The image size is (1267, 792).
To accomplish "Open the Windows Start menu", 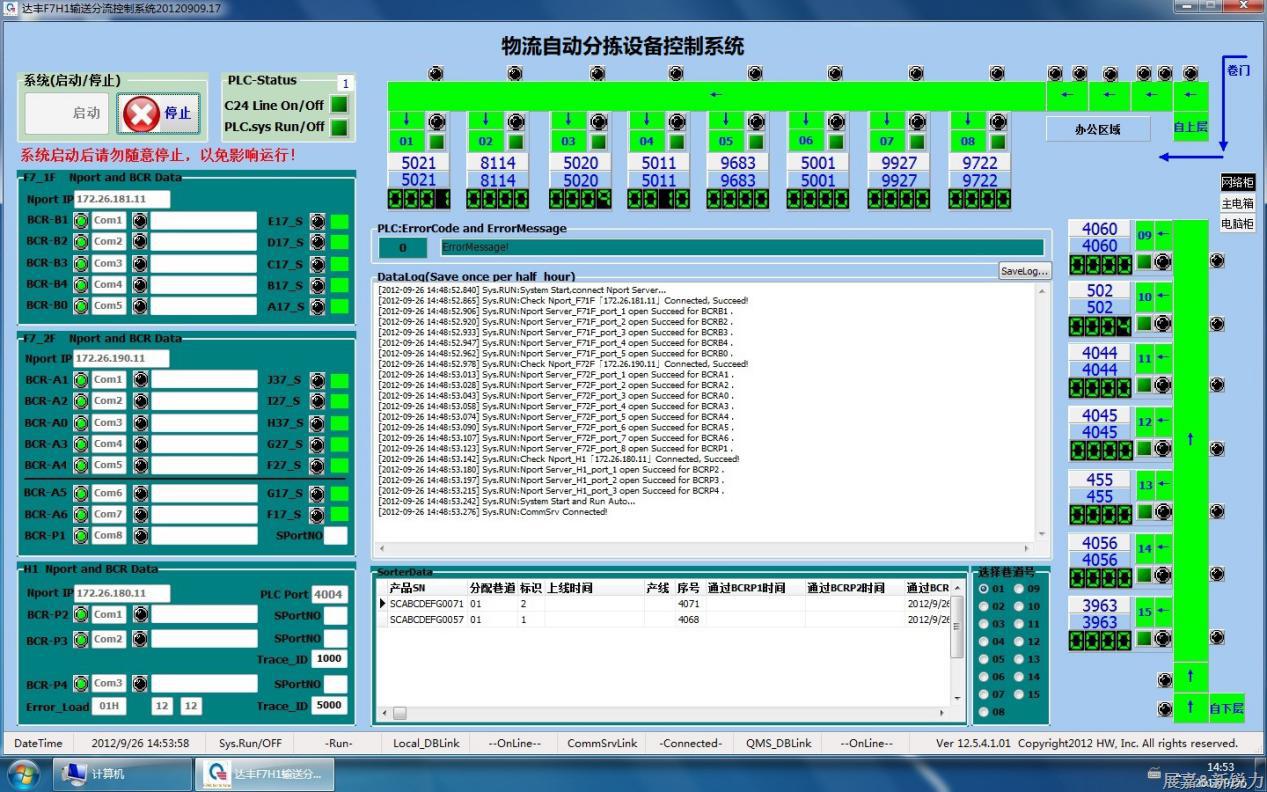I will [23, 774].
